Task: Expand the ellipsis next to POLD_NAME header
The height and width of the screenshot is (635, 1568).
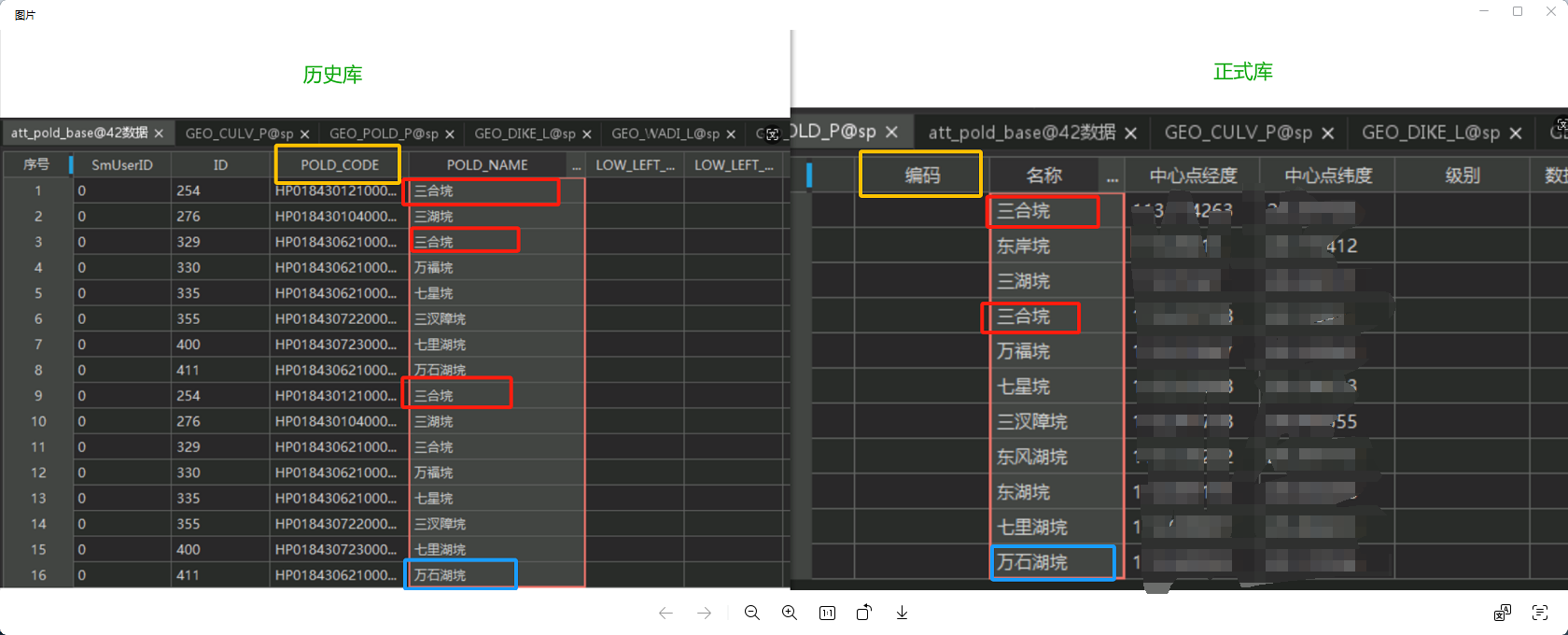Action: point(576,165)
